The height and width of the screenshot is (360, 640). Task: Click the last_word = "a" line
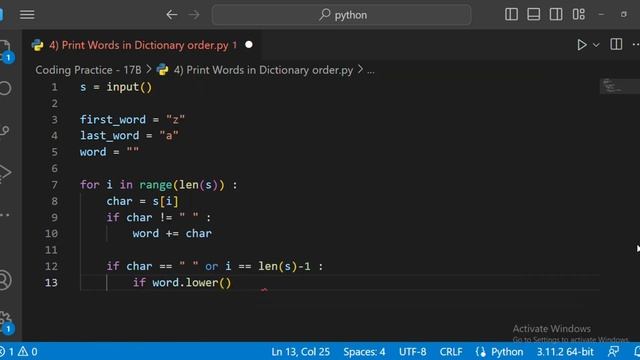click(x=129, y=136)
